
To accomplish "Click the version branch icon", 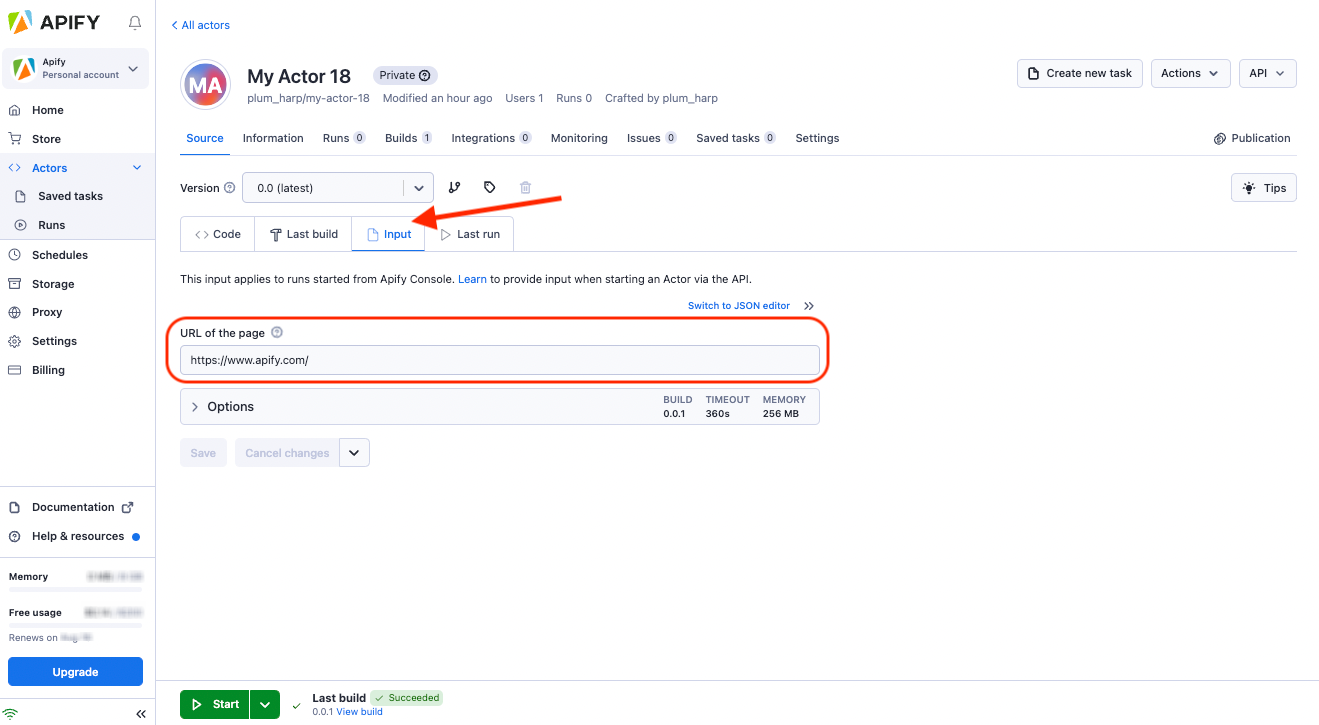I will click(x=454, y=188).
